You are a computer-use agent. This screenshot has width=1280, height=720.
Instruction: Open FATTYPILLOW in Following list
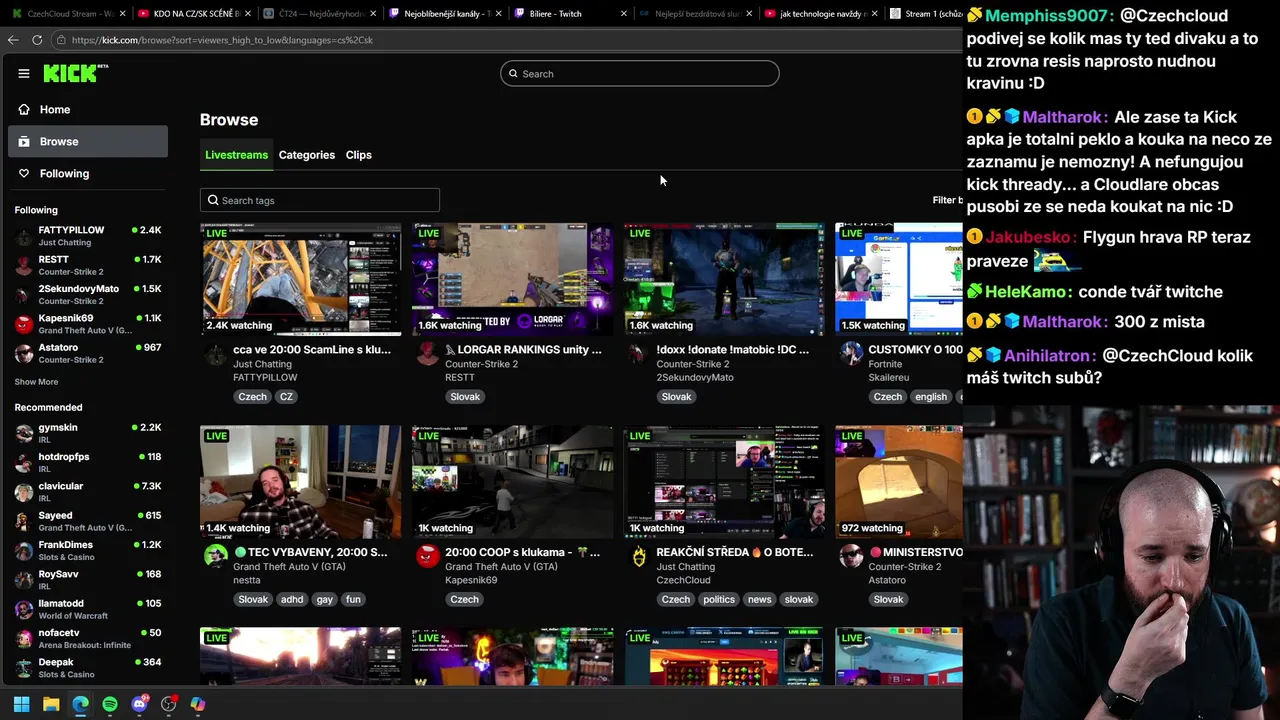pos(88,236)
